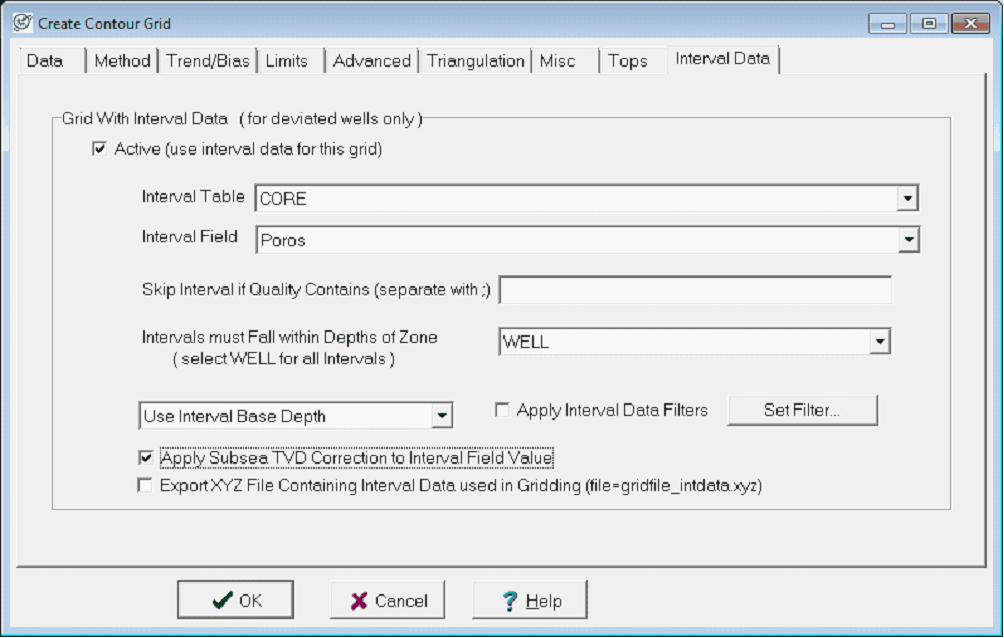1004x638 pixels.
Task: Open Help with question mark button
Action: (x=530, y=600)
